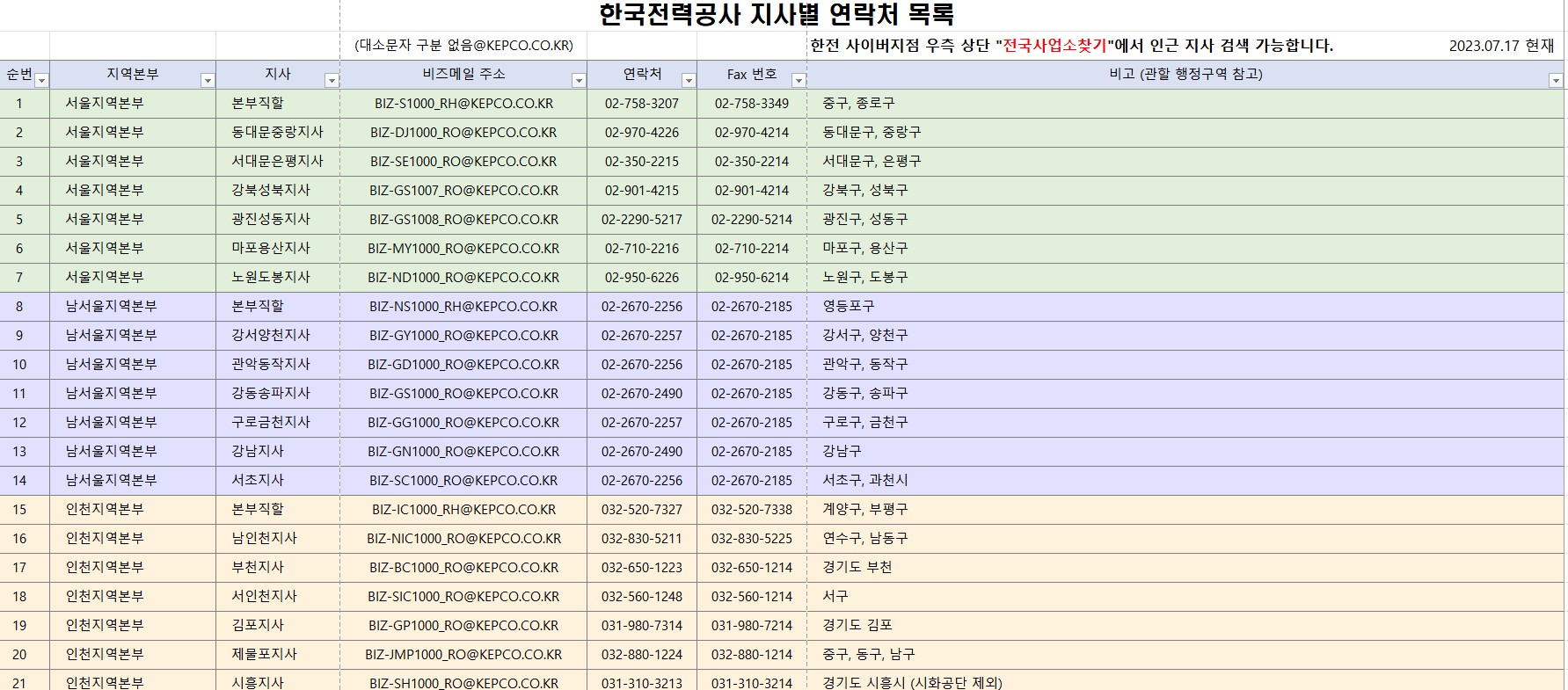Select email BIZ-GS1000_RO@KEPCO.CO.KR

463,394
